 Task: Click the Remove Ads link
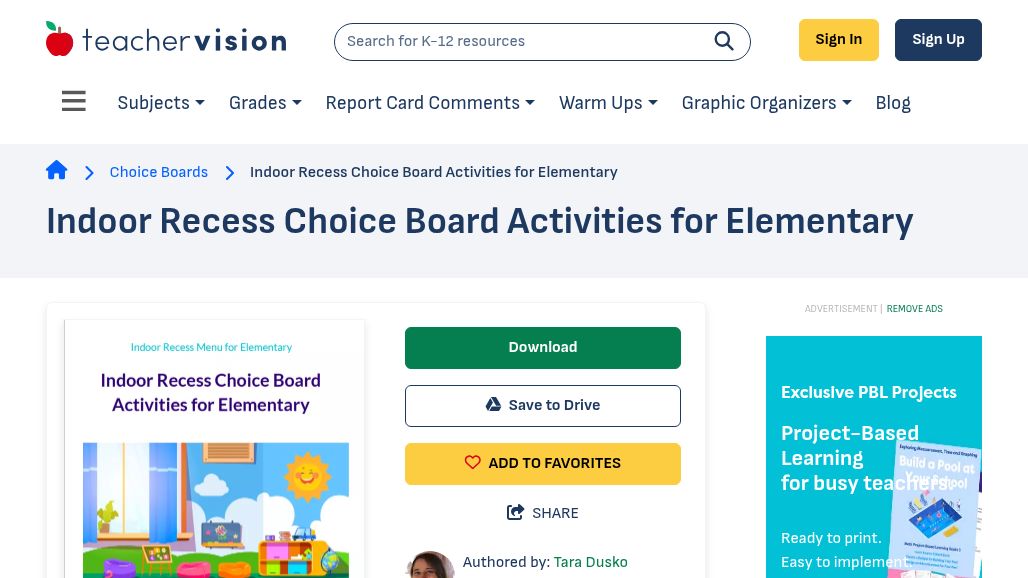tap(915, 309)
